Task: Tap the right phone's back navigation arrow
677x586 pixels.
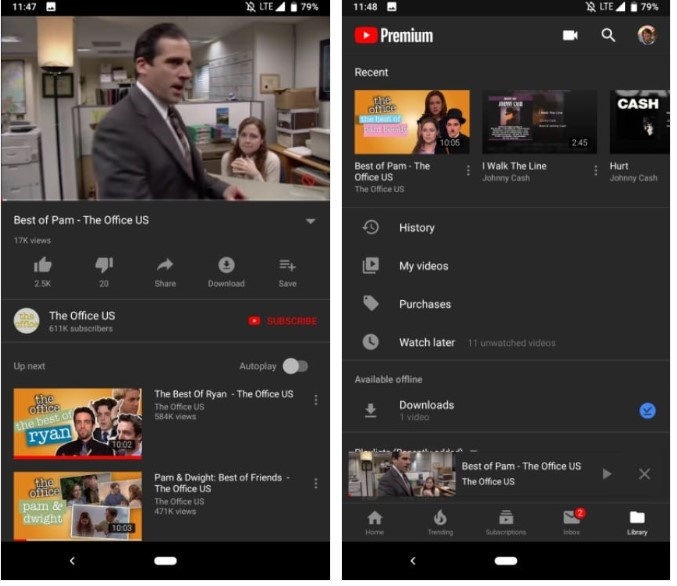Action: 413,561
